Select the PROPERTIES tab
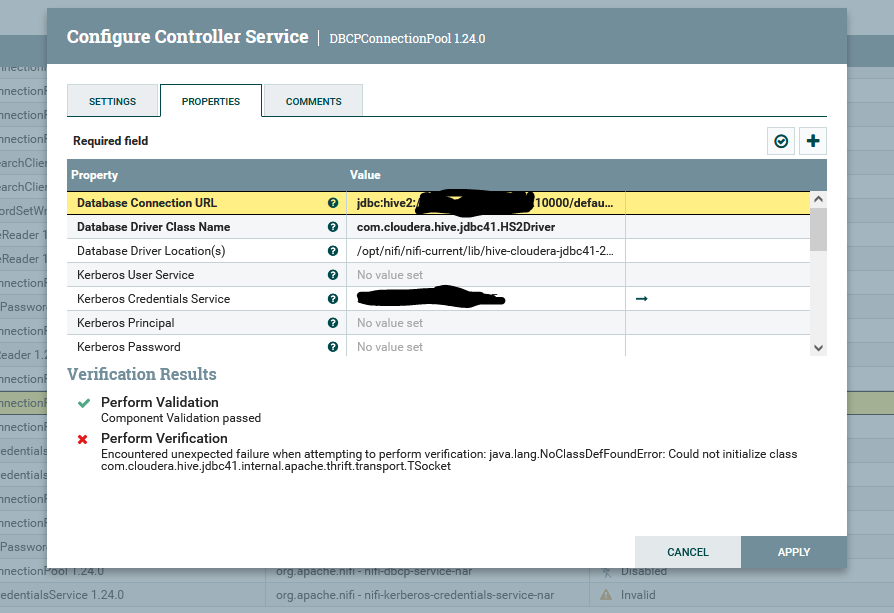 [x=211, y=101]
